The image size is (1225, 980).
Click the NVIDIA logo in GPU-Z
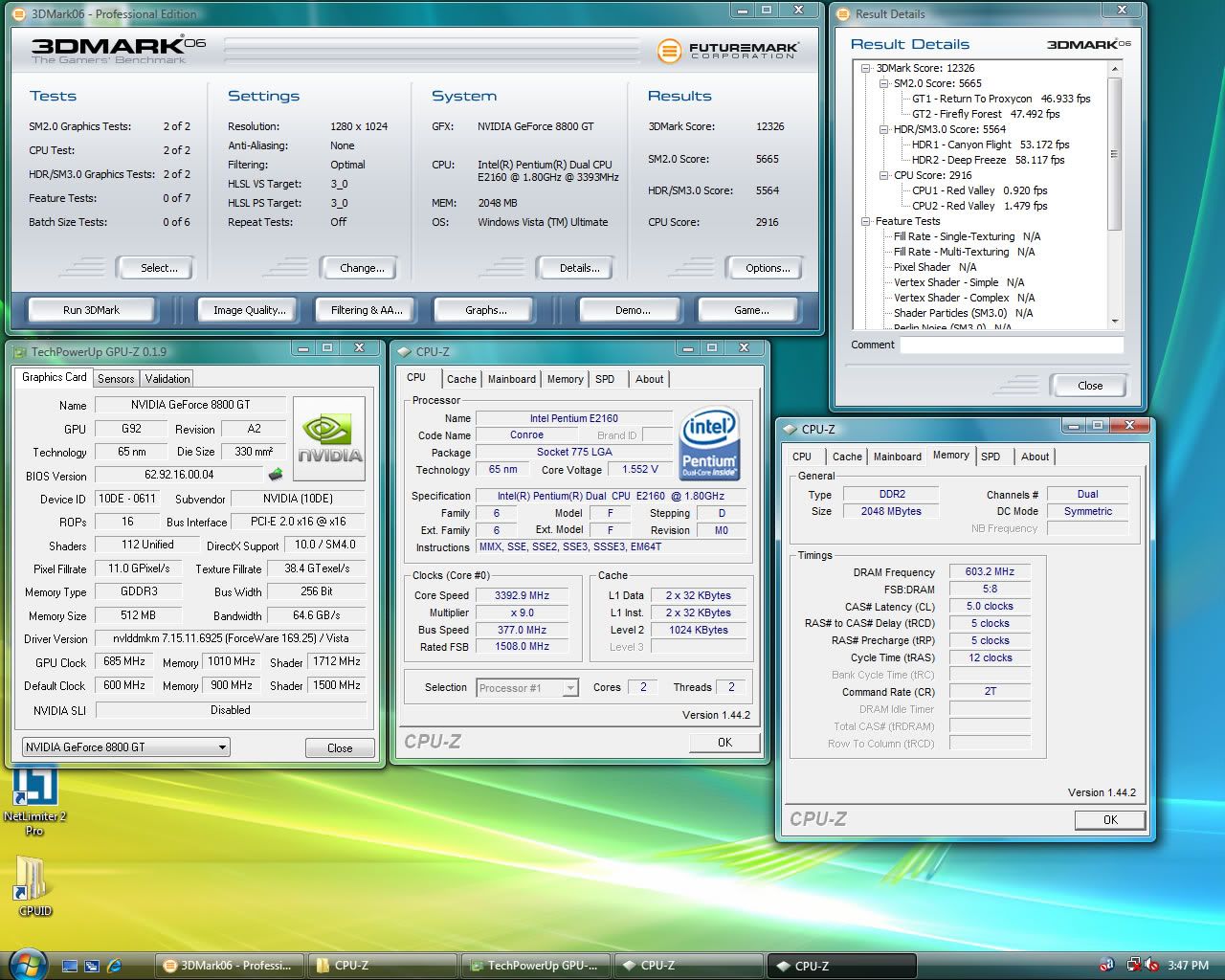[329, 438]
